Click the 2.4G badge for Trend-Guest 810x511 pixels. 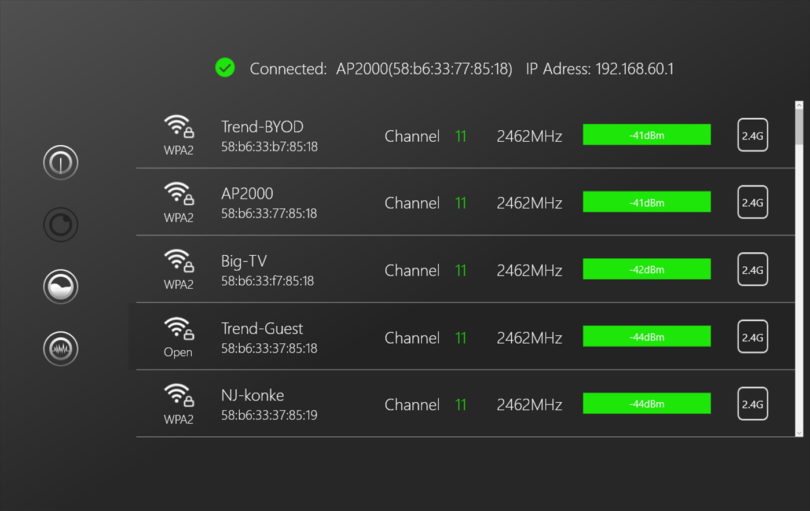[x=752, y=337]
